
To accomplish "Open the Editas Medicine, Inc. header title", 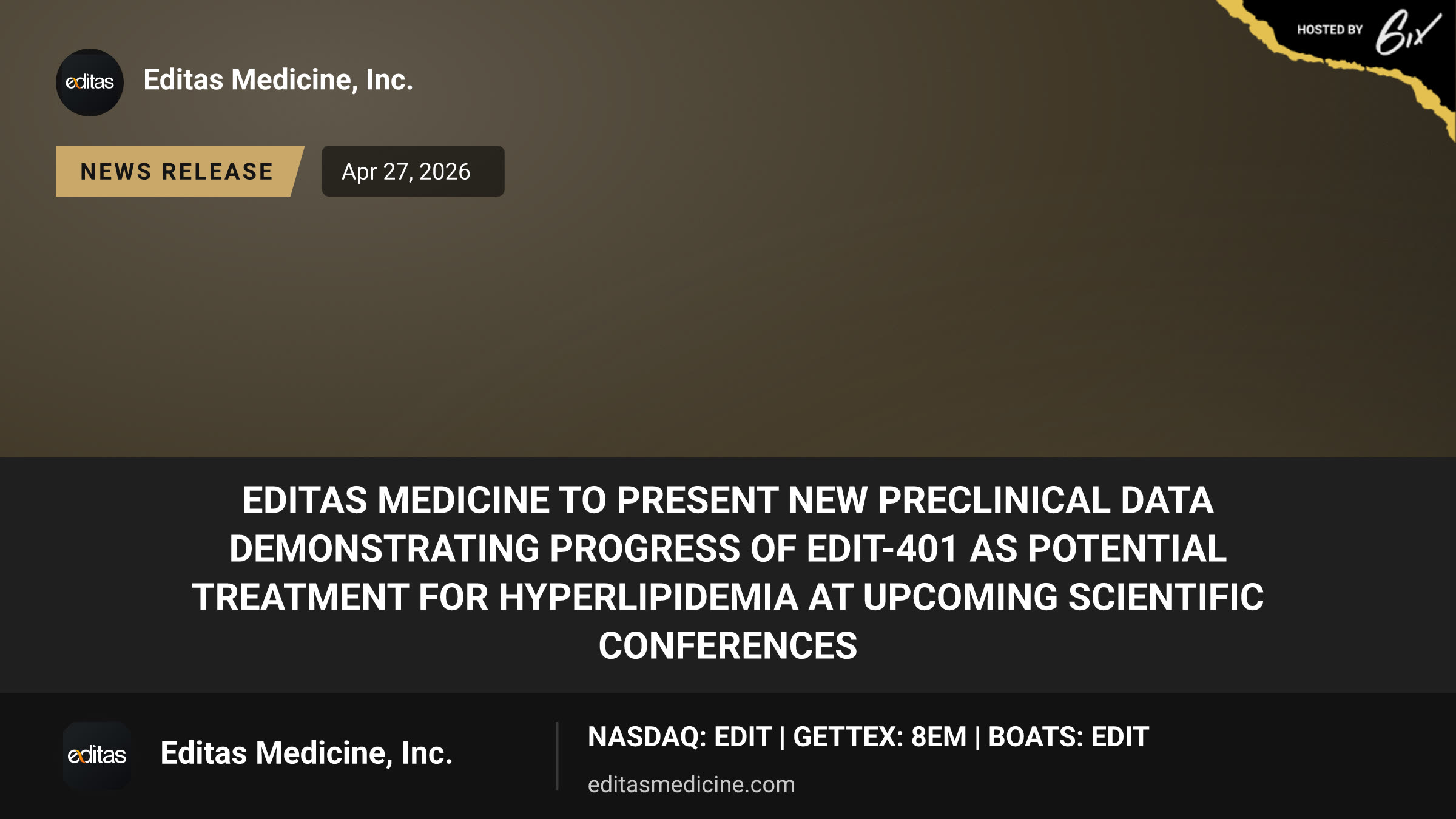I will pos(278,80).
